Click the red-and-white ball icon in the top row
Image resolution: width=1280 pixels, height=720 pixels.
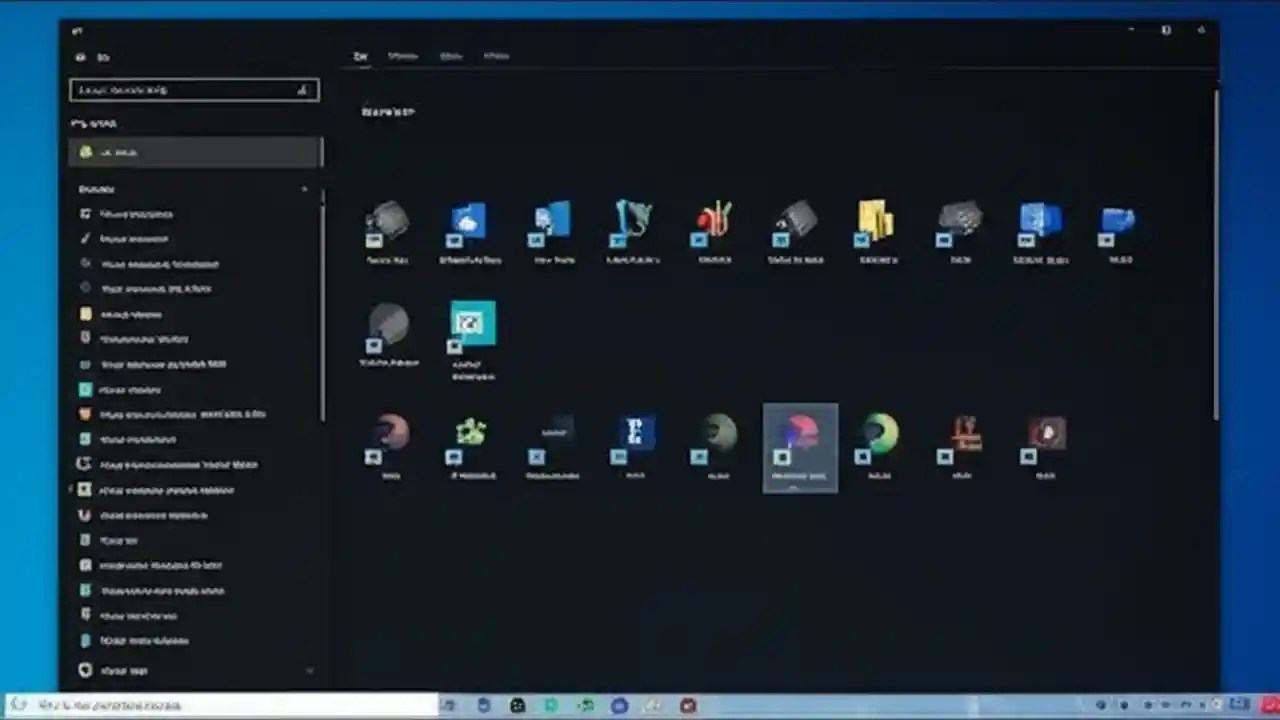tap(713, 222)
